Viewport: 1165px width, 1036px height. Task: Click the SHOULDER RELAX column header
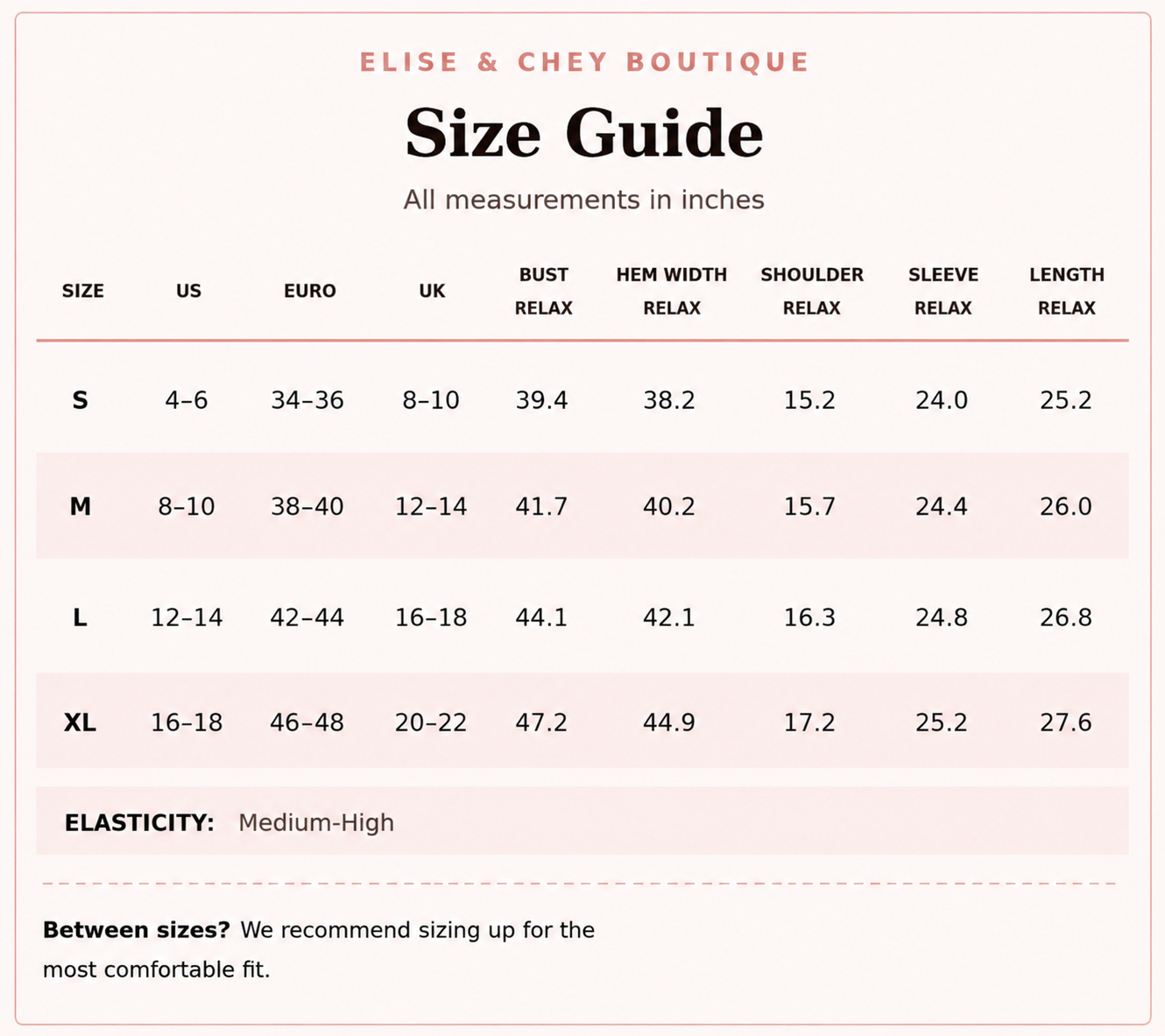(x=811, y=291)
